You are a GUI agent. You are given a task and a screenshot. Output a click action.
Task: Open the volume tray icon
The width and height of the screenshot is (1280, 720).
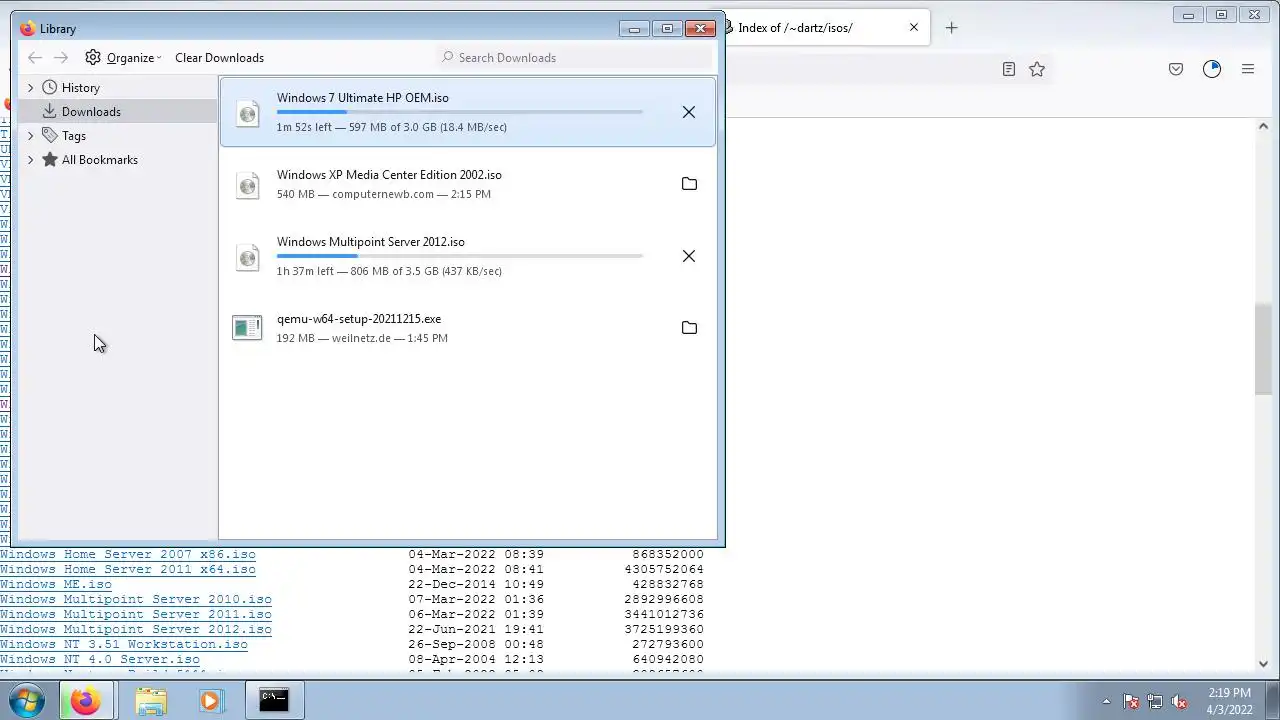(x=1179, y=701)
